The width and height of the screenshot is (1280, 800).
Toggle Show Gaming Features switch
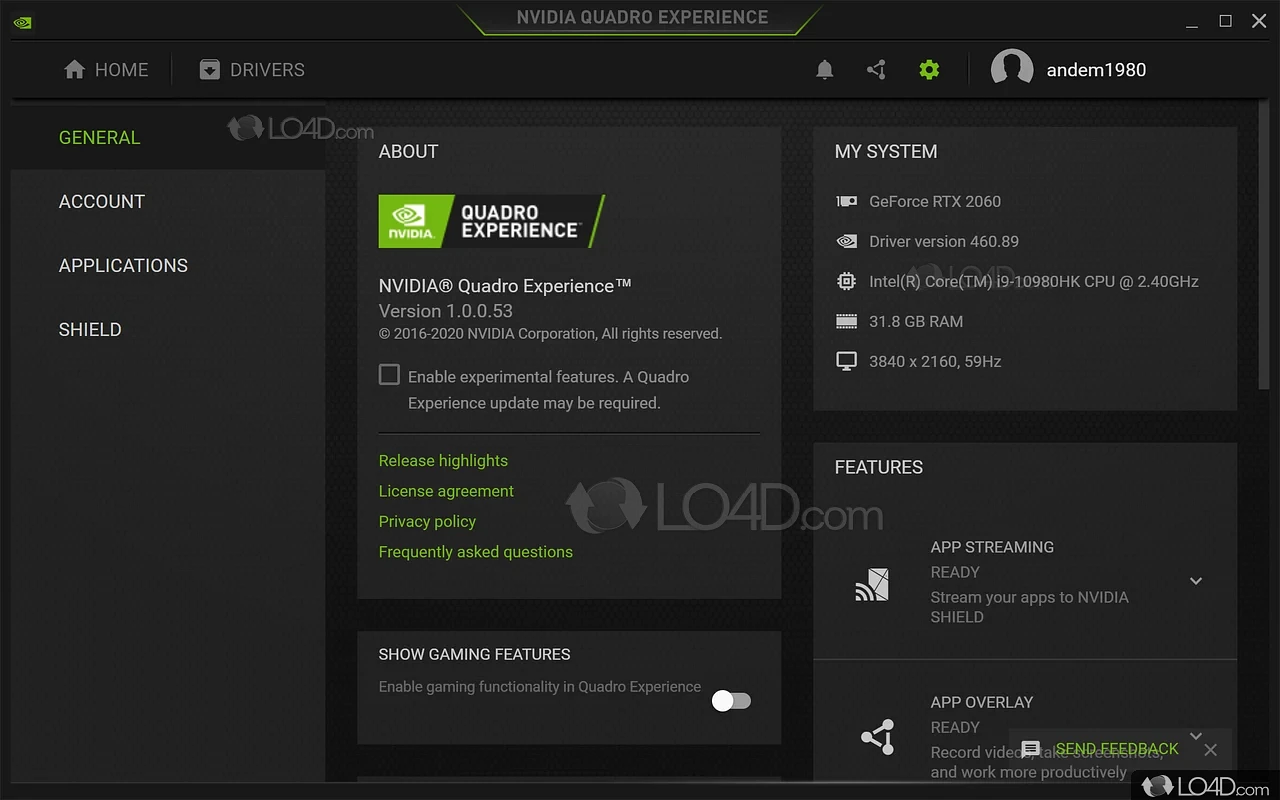731,701
